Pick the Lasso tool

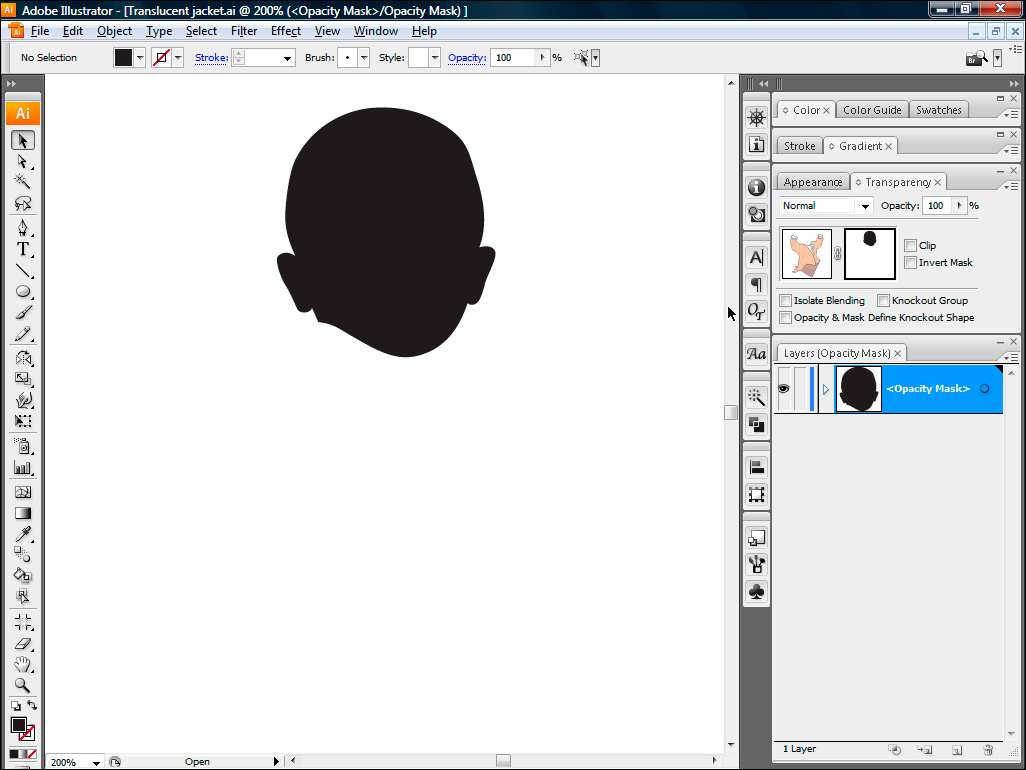coord(22,203)
